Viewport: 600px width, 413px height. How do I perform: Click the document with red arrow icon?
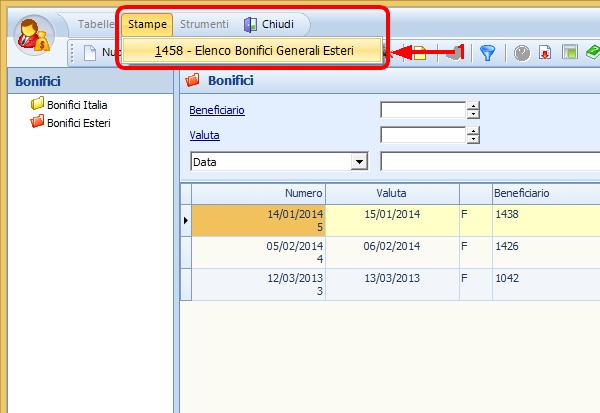tap(545, 53)
